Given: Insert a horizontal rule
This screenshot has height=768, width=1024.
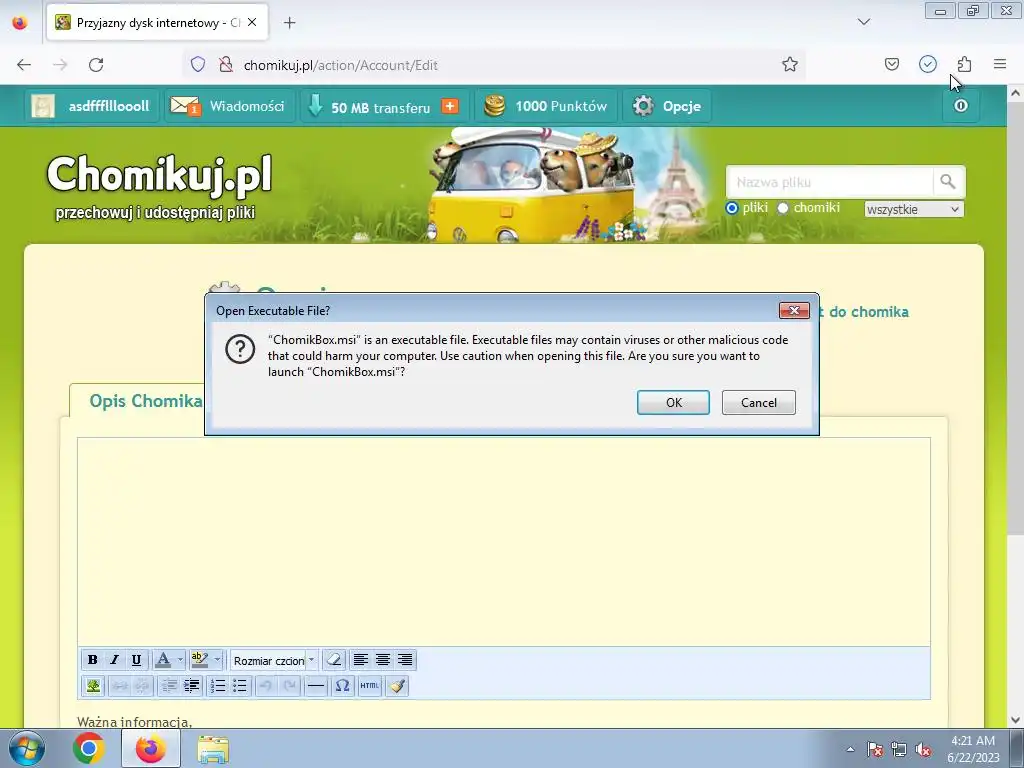Looking at the screenshot, I should [x=316, y=686].
